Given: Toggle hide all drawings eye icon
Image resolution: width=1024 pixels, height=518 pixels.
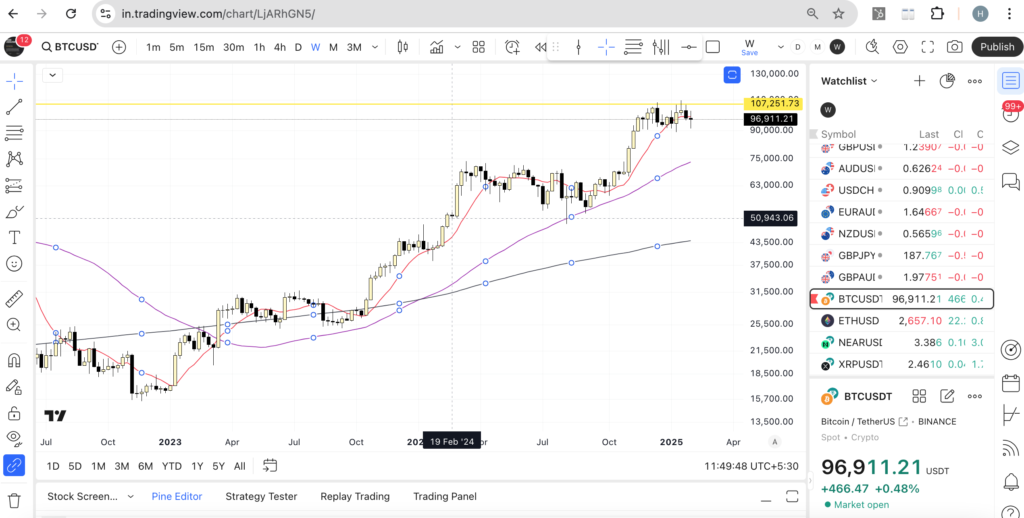Looking at the screenshot, I should click(14, 438).
